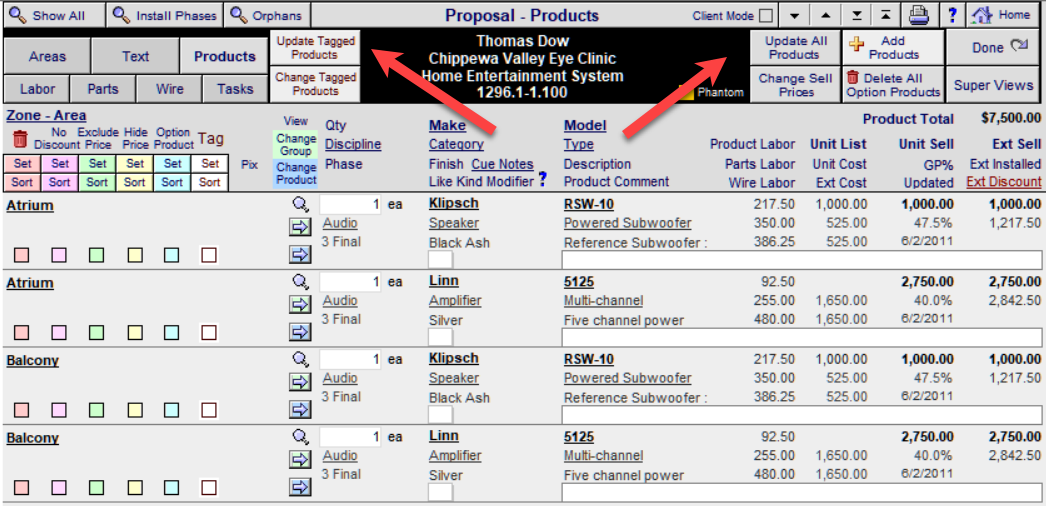The image size is (1046, 506).
Task: Click the Cue Notes link
Action: coord(503,164)
